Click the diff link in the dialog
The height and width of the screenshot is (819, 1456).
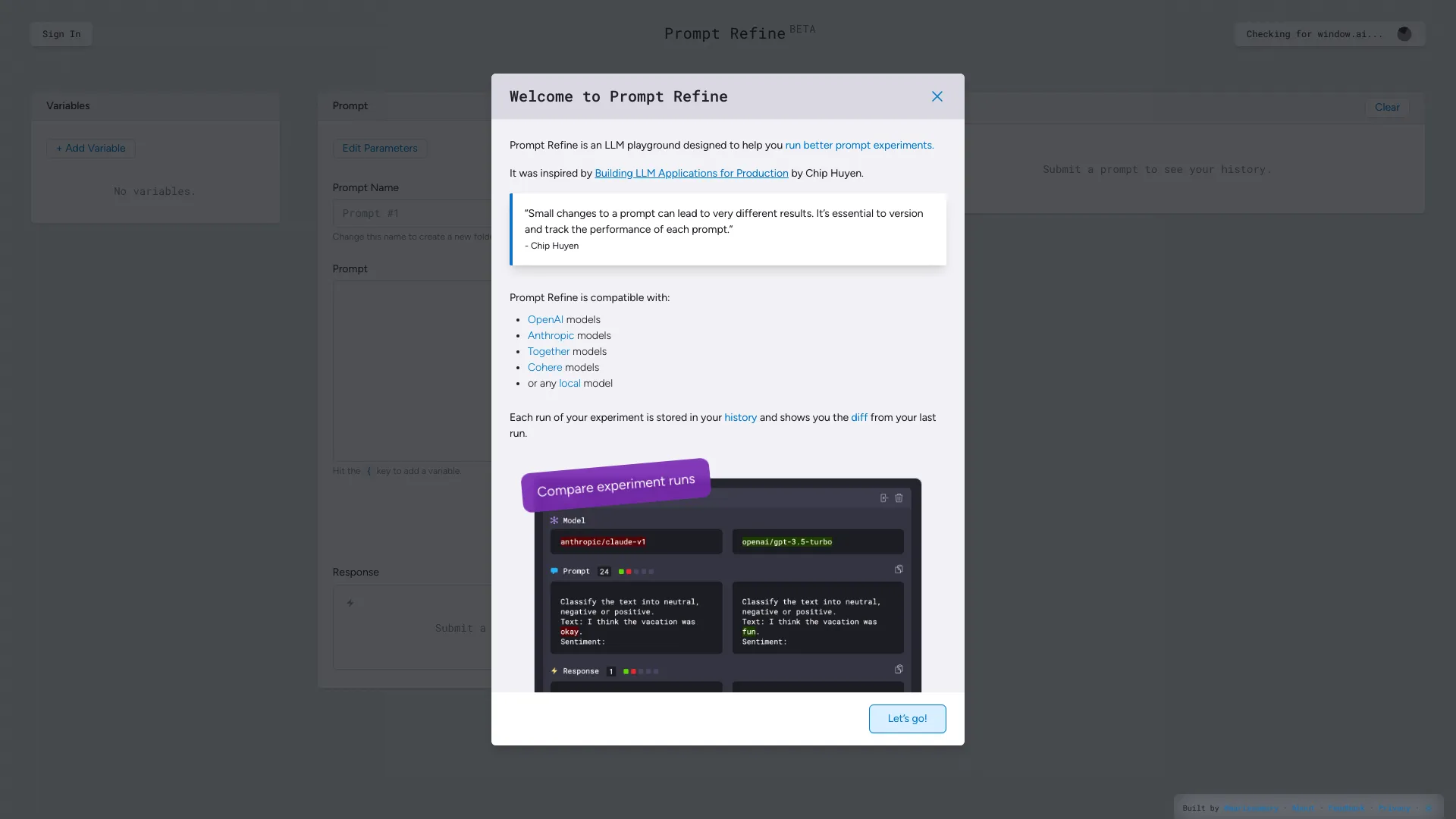click(x=859, y=417)
